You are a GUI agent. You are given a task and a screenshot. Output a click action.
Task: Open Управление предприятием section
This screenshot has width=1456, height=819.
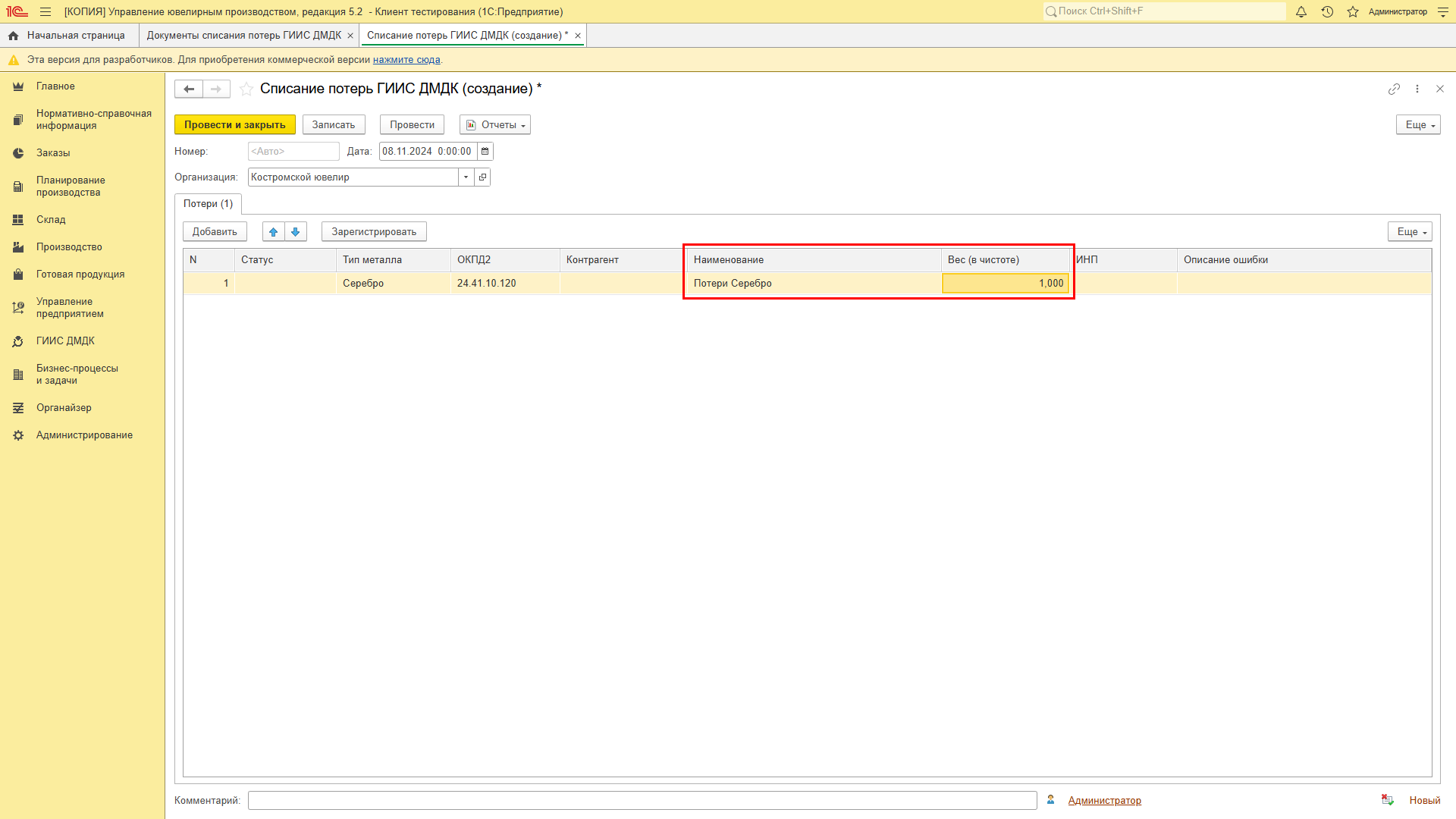tap(70, 308)
